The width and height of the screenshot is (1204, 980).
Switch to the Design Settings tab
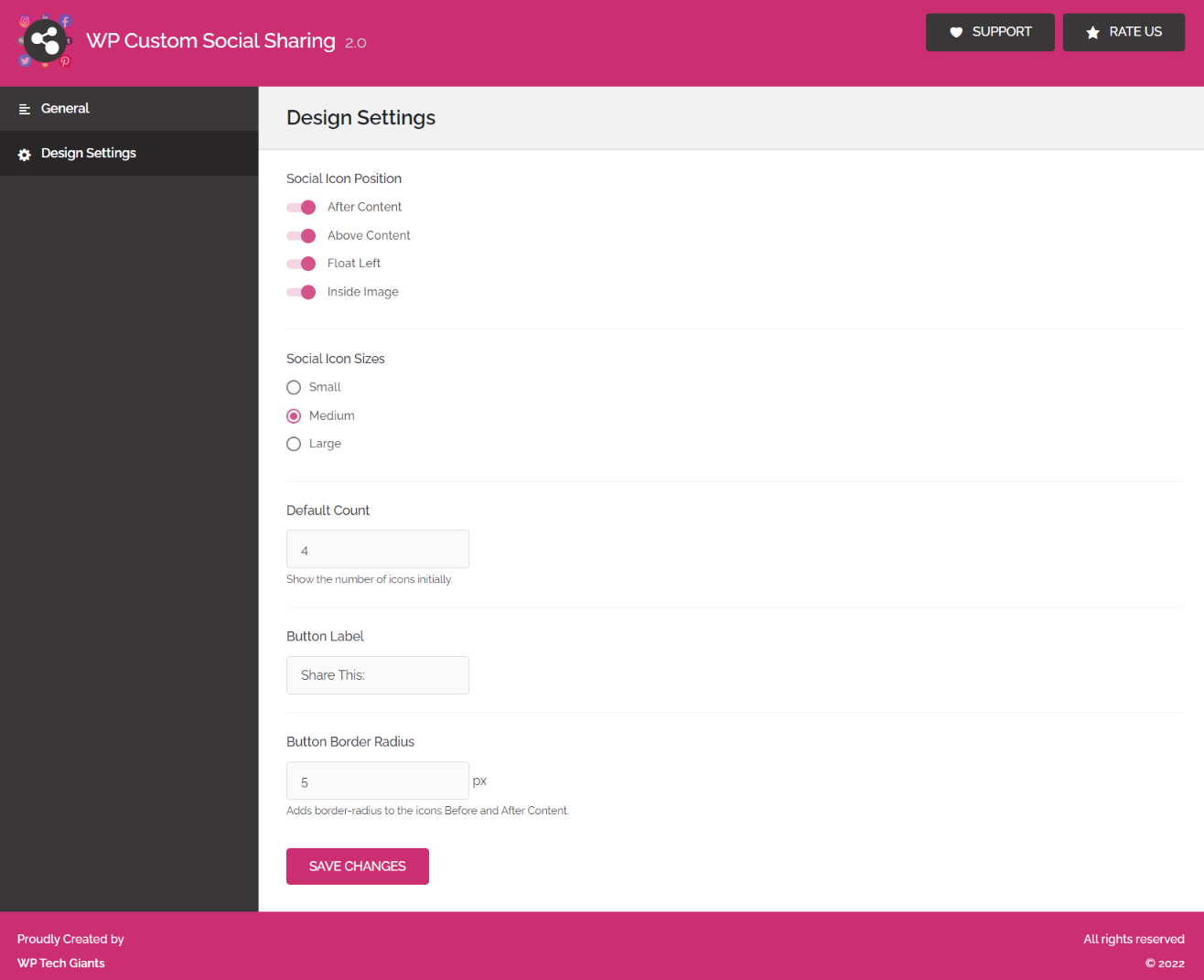(x=129, y=154)
